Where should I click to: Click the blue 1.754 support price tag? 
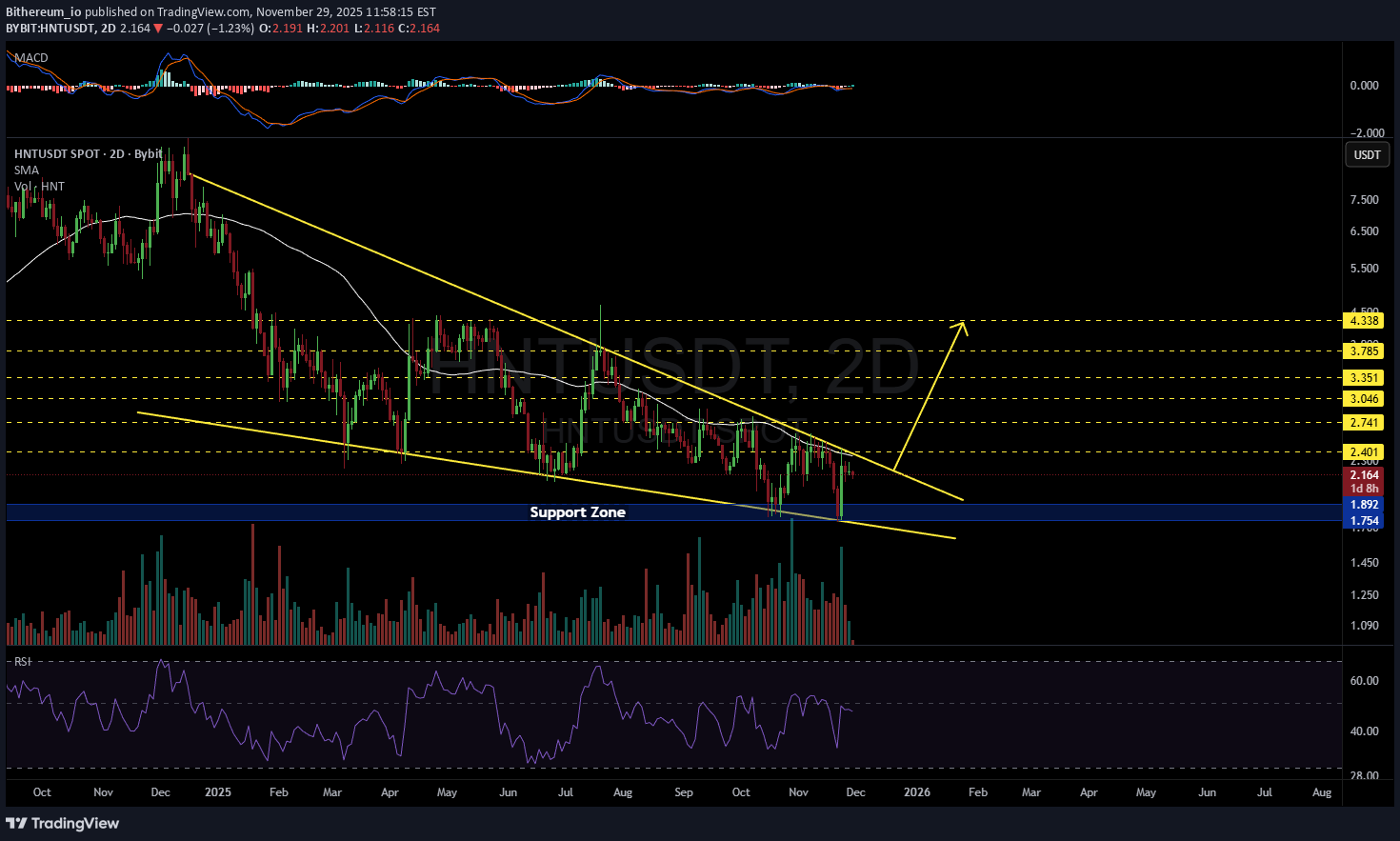click(x=1364, y=521)
